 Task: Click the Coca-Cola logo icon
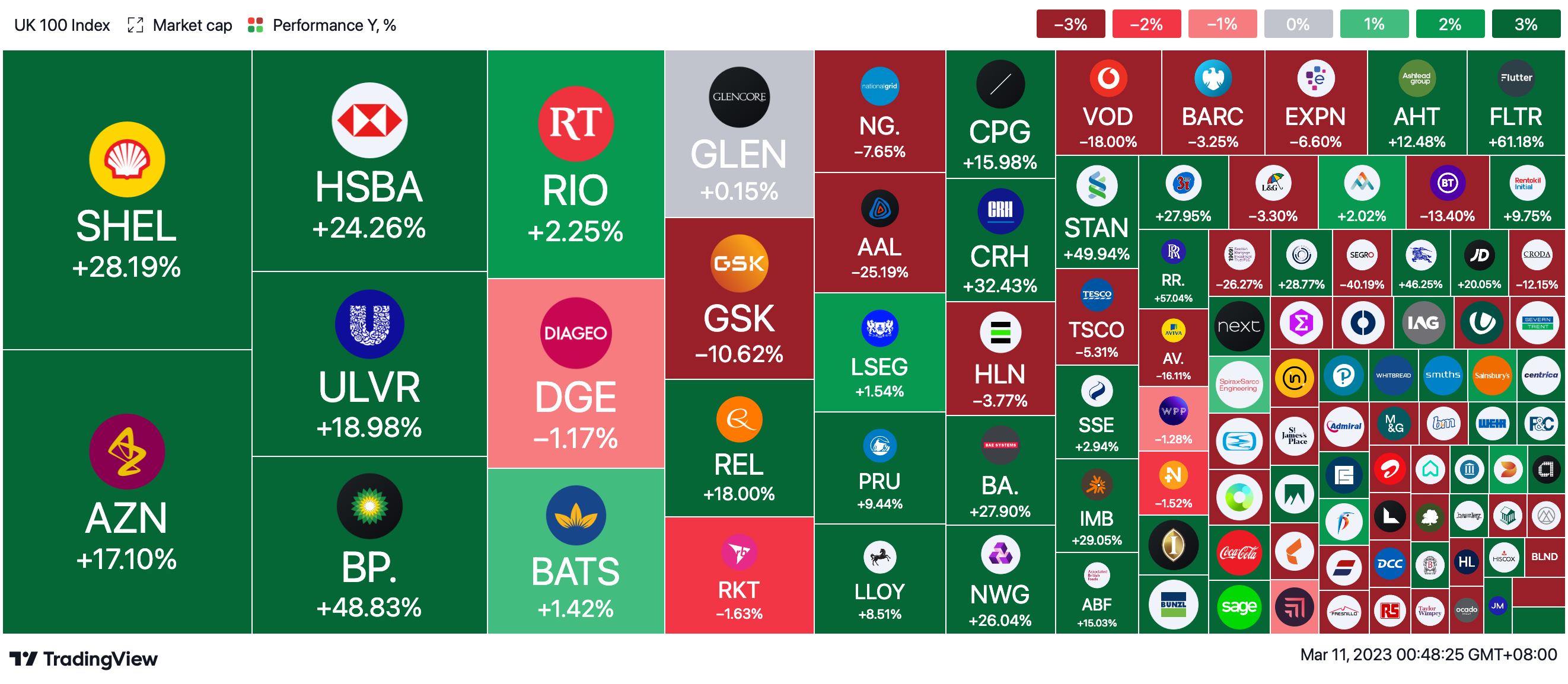click(1238, 552)
